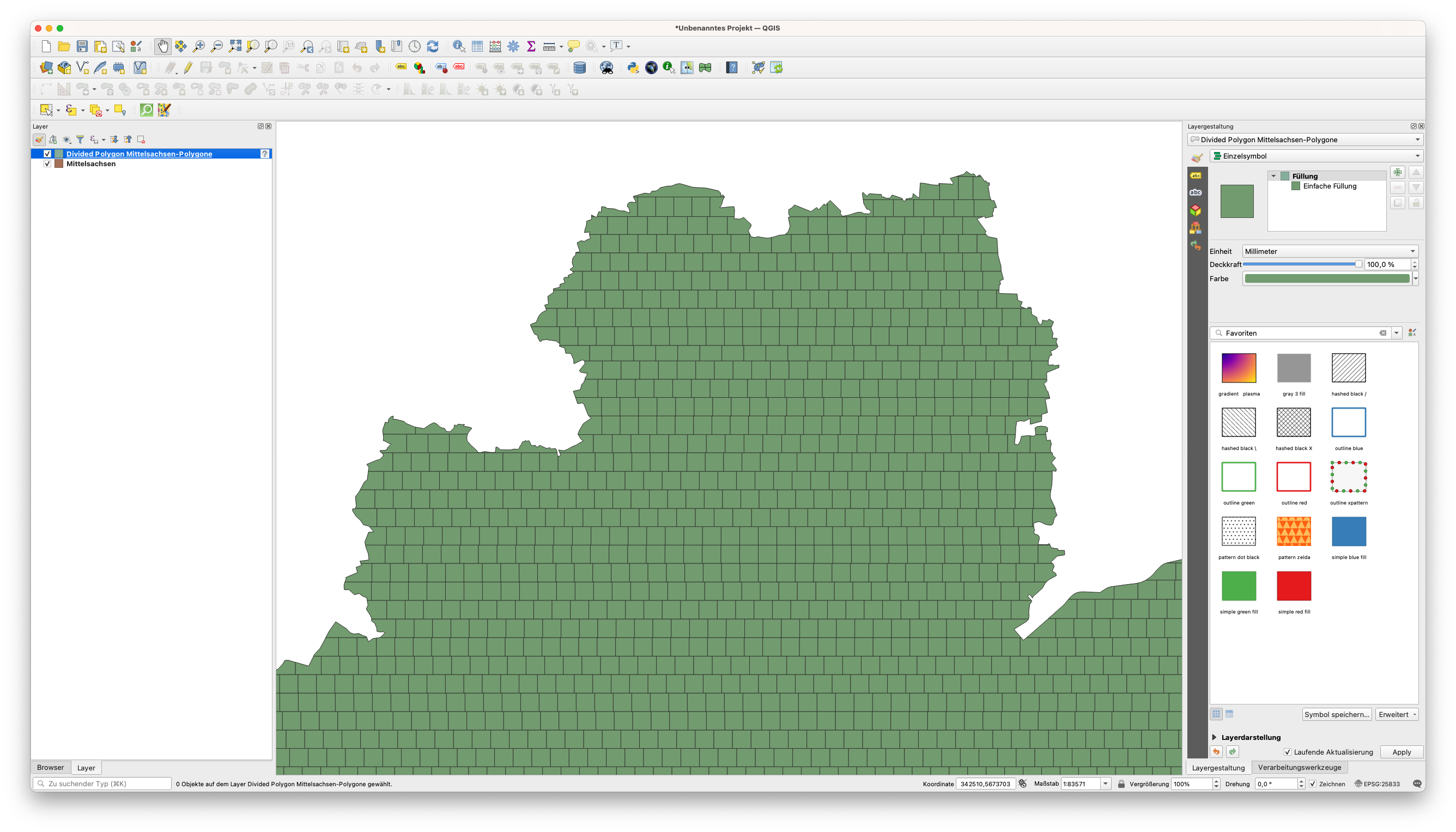Select the Einfache Füllung symbol layer

(x=1329, y=186)
